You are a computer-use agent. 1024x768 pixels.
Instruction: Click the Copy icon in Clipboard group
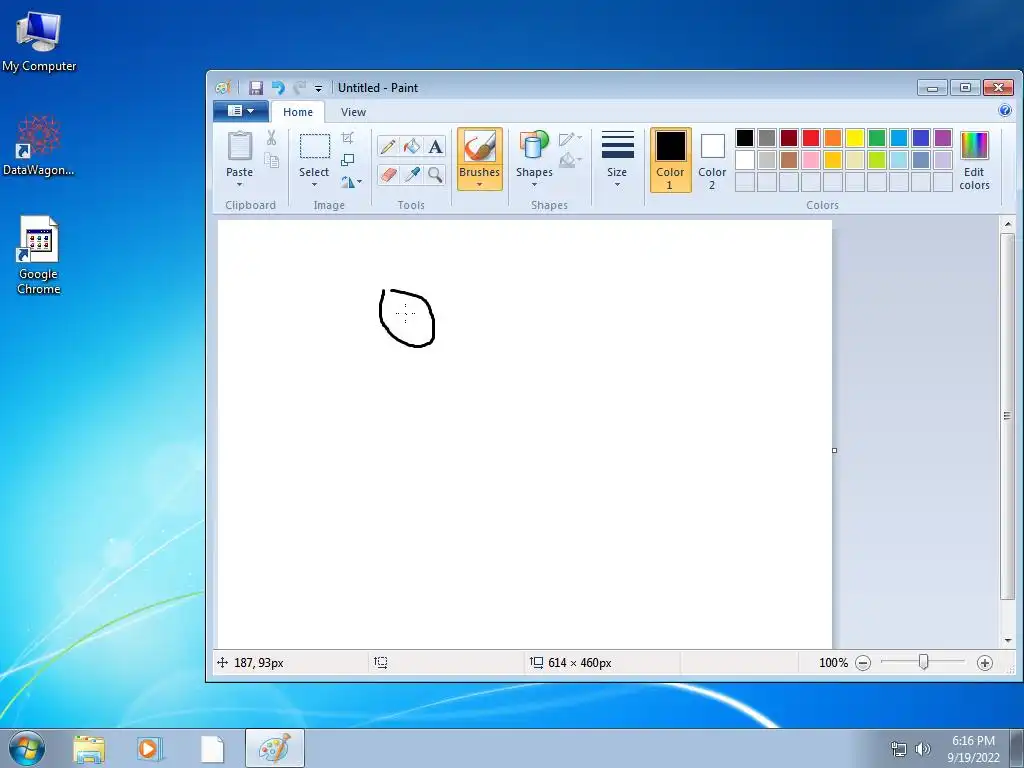272,160
